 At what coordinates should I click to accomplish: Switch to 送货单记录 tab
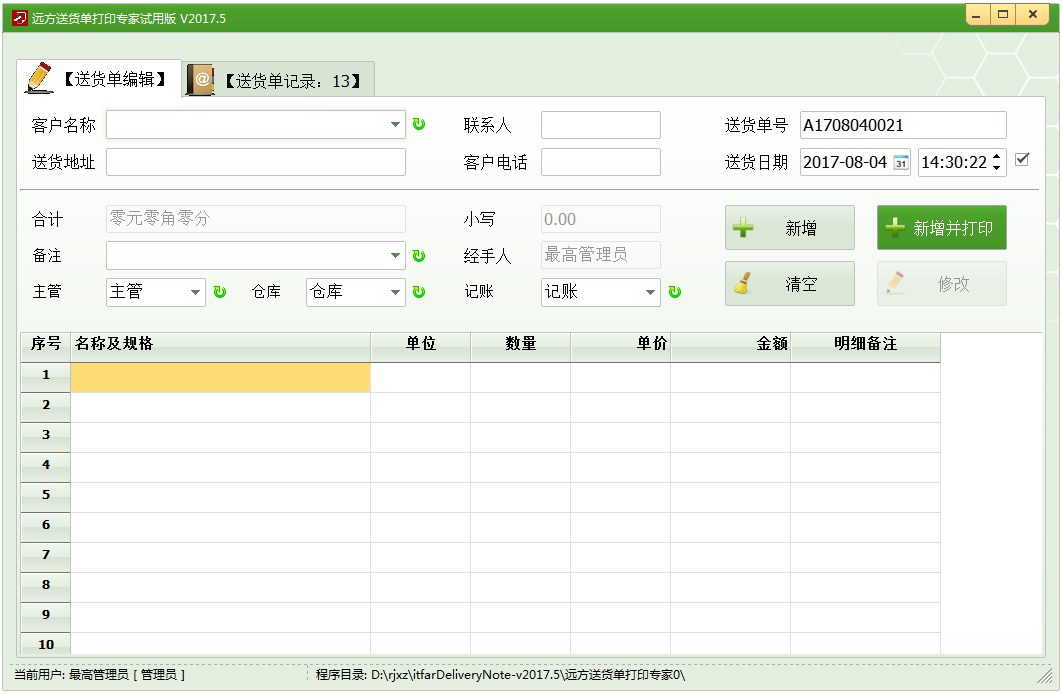(278, 81)
